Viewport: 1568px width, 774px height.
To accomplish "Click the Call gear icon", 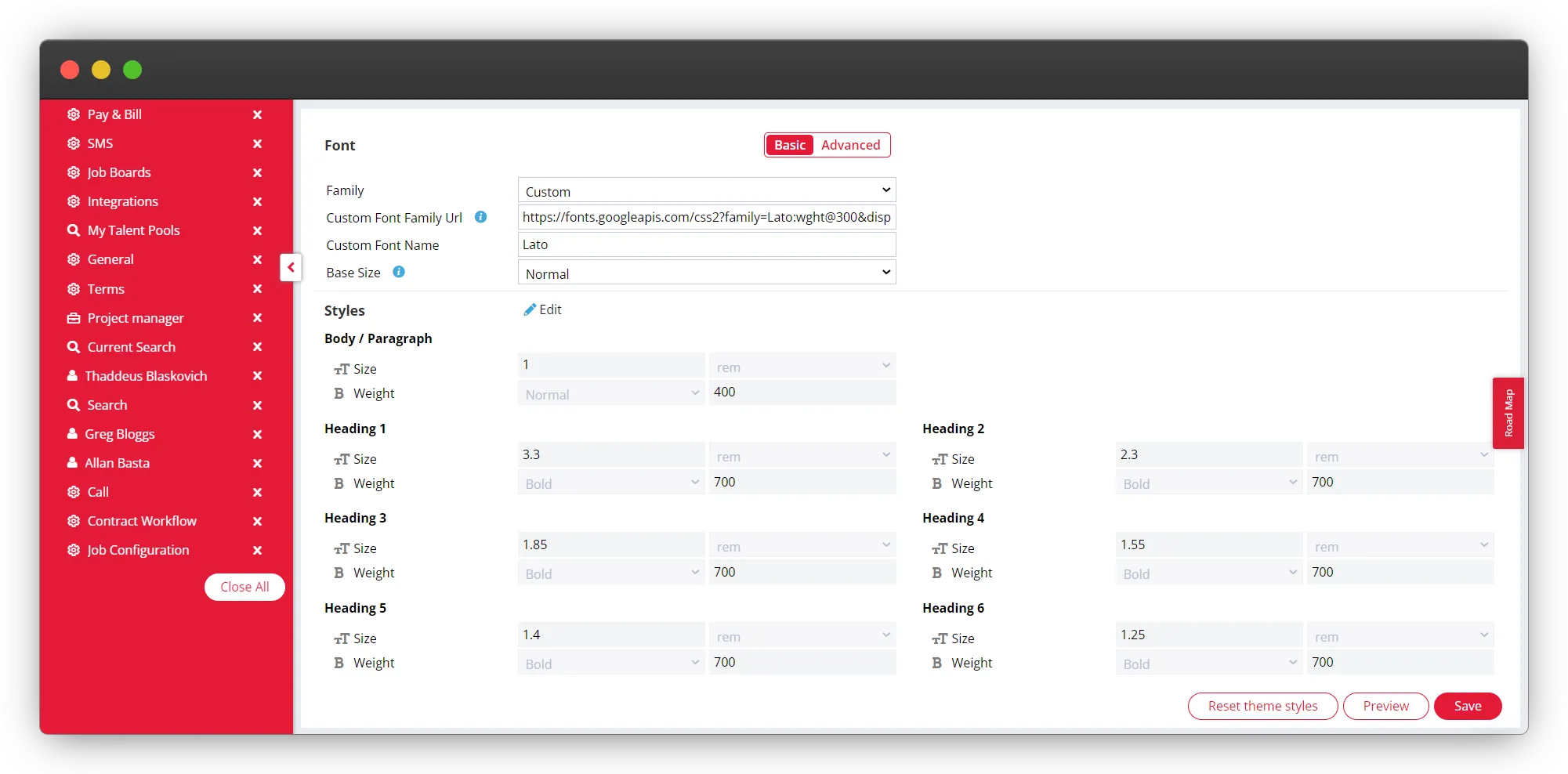I will 74,492.
